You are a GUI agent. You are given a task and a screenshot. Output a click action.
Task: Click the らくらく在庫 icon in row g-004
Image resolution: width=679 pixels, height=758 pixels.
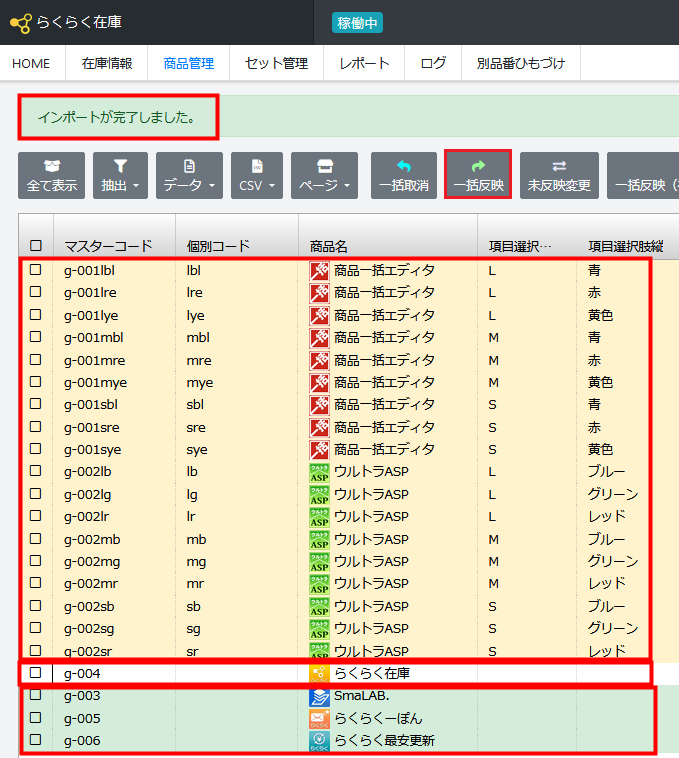click(320, 674)
